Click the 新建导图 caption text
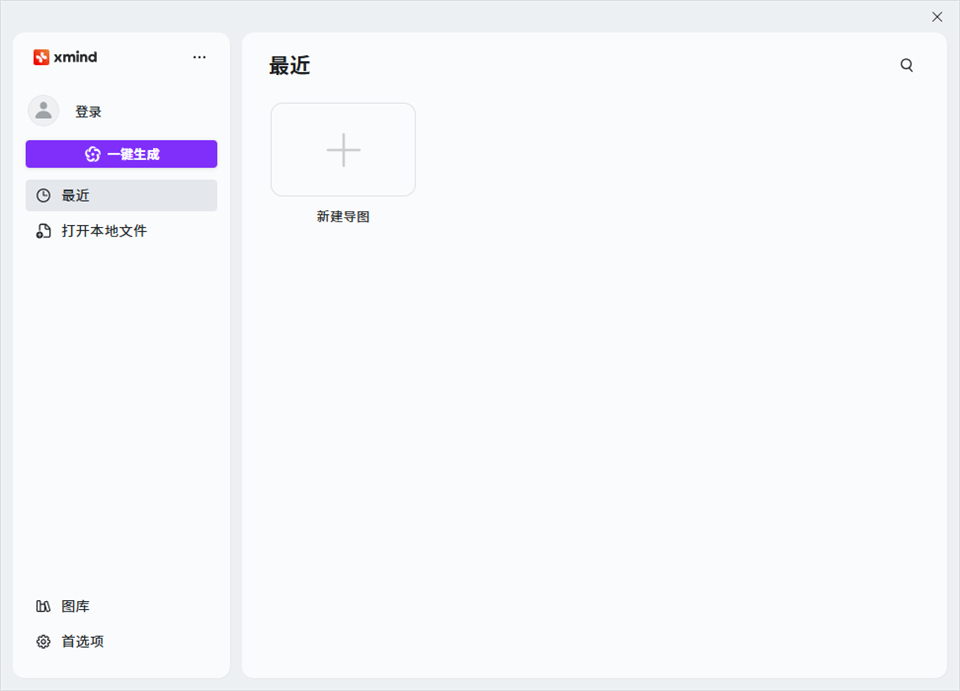Screen dimensions: 960x691 (343, 216)
